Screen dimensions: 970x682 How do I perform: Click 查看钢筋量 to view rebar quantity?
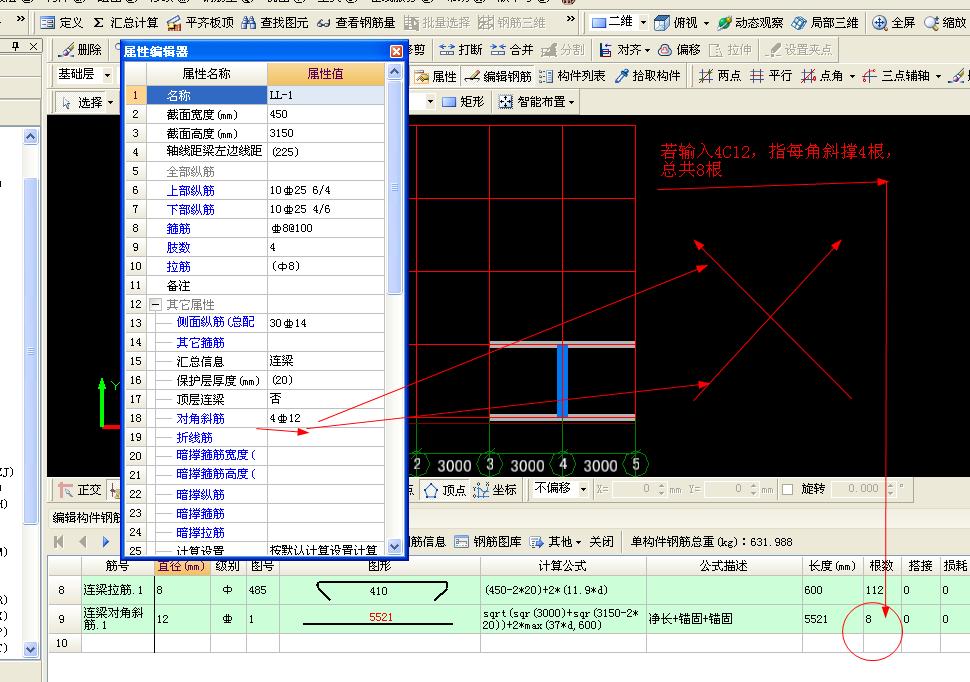tap(356, 23)
